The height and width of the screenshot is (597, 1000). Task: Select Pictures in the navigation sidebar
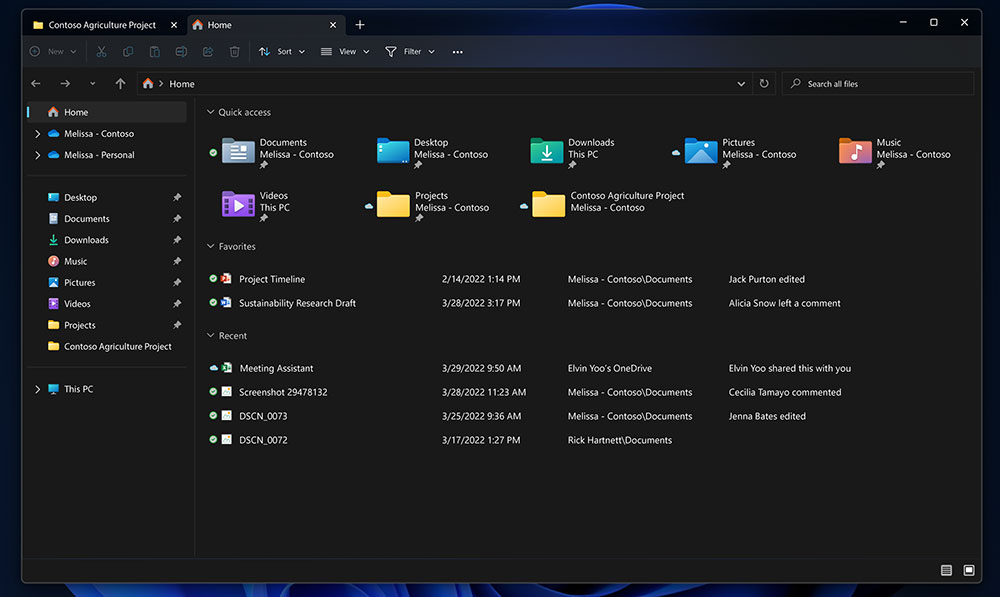click(x=80, y=282)
